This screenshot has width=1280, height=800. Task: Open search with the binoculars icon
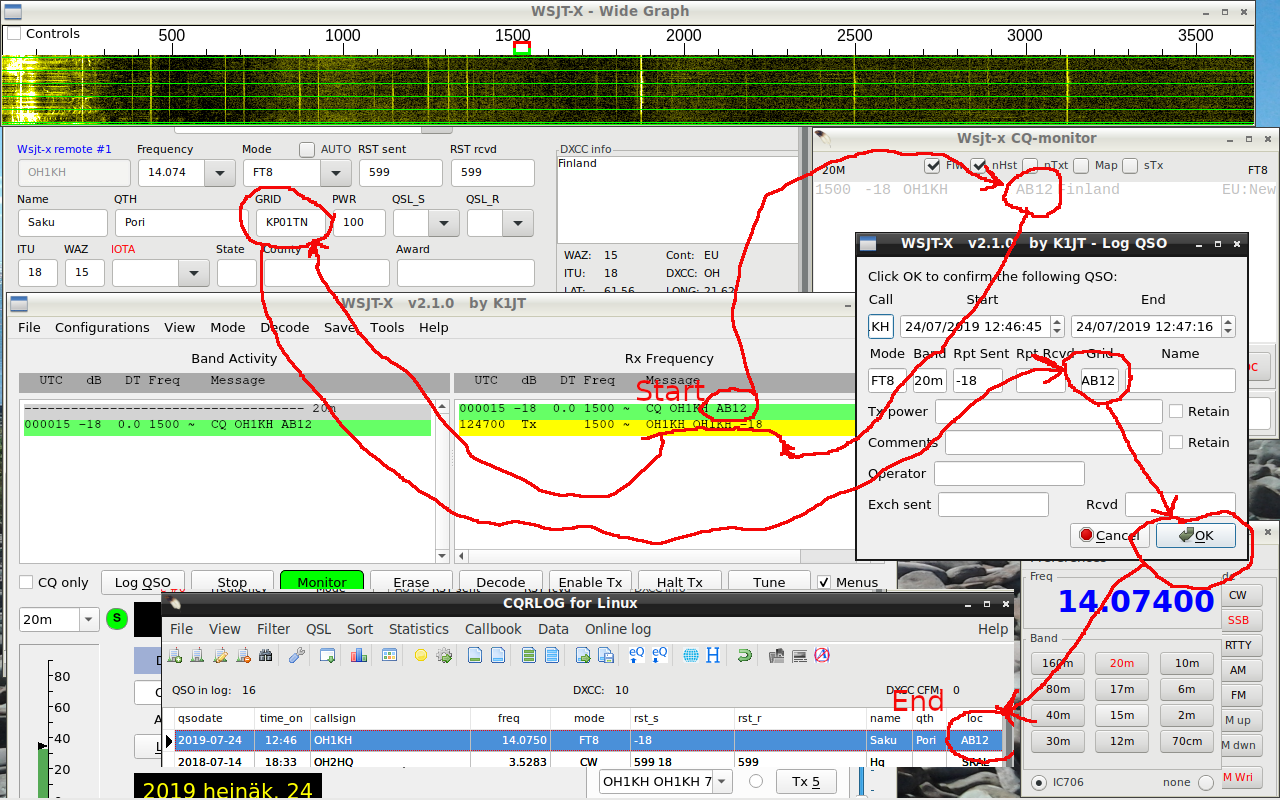(x=265, y=655)
